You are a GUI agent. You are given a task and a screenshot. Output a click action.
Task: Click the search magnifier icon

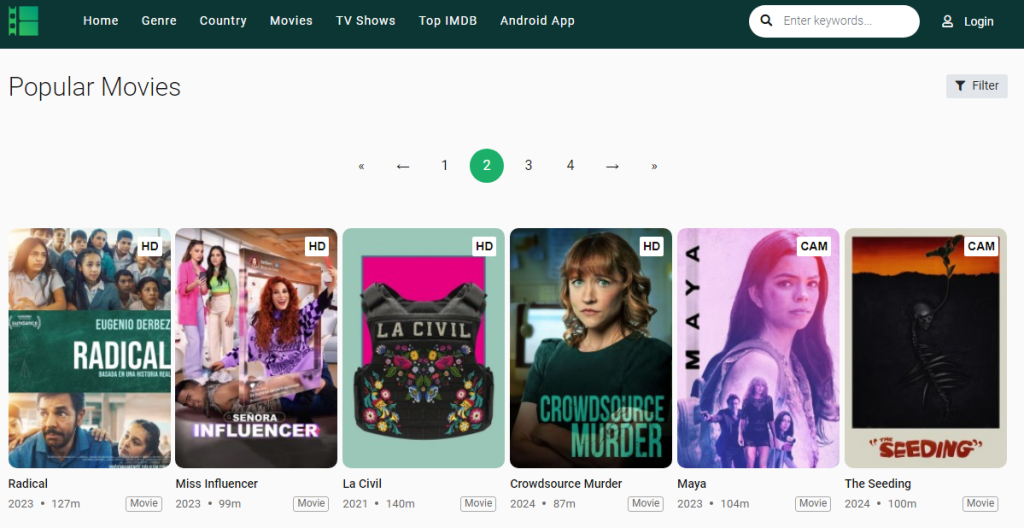(x=767, y=21)
